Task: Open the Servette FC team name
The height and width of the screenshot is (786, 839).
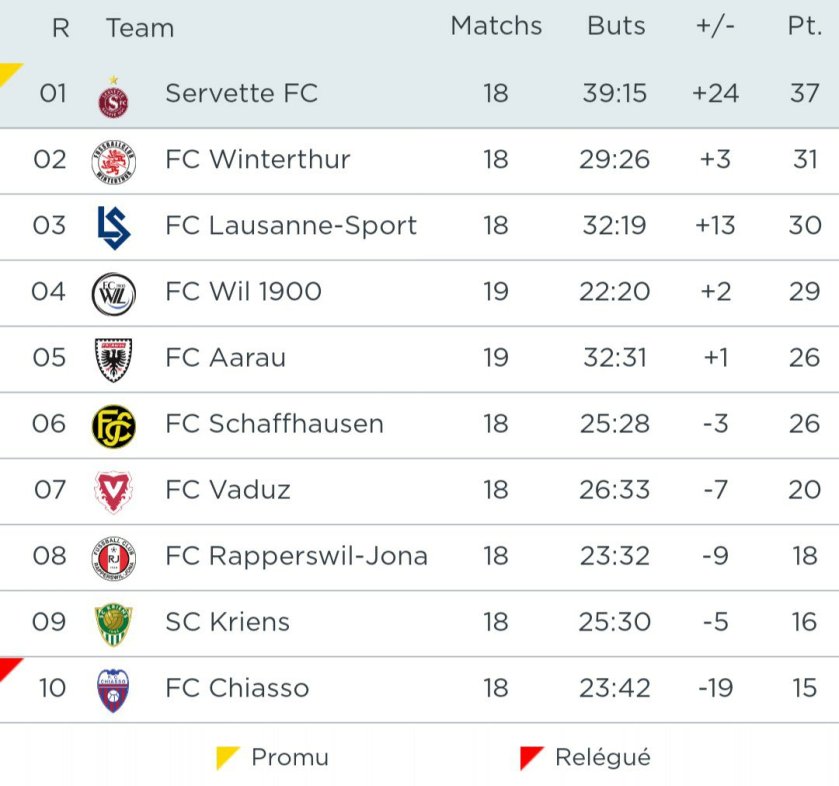Action: [241, 94]
